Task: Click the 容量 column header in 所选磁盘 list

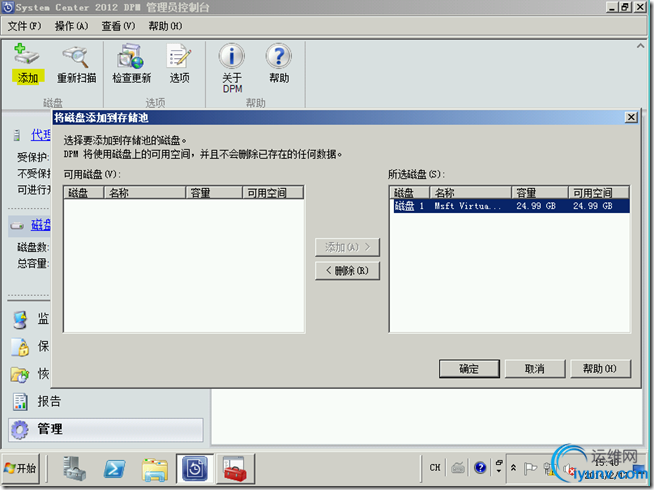Action: coord(540,193)
